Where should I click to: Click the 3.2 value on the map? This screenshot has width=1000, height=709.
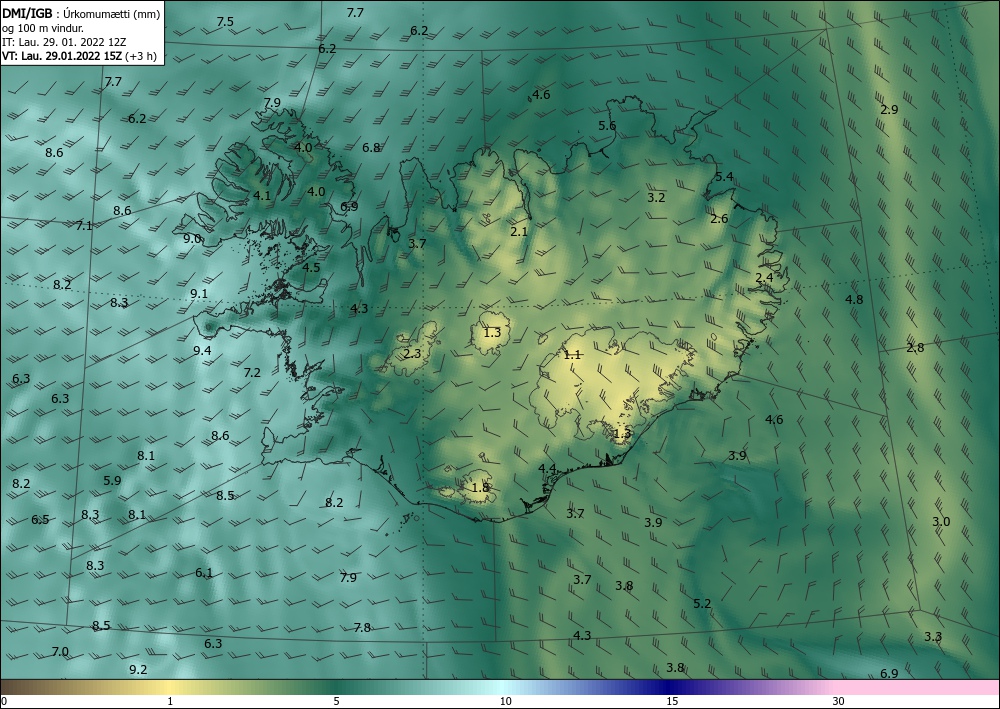coord(656,198)
